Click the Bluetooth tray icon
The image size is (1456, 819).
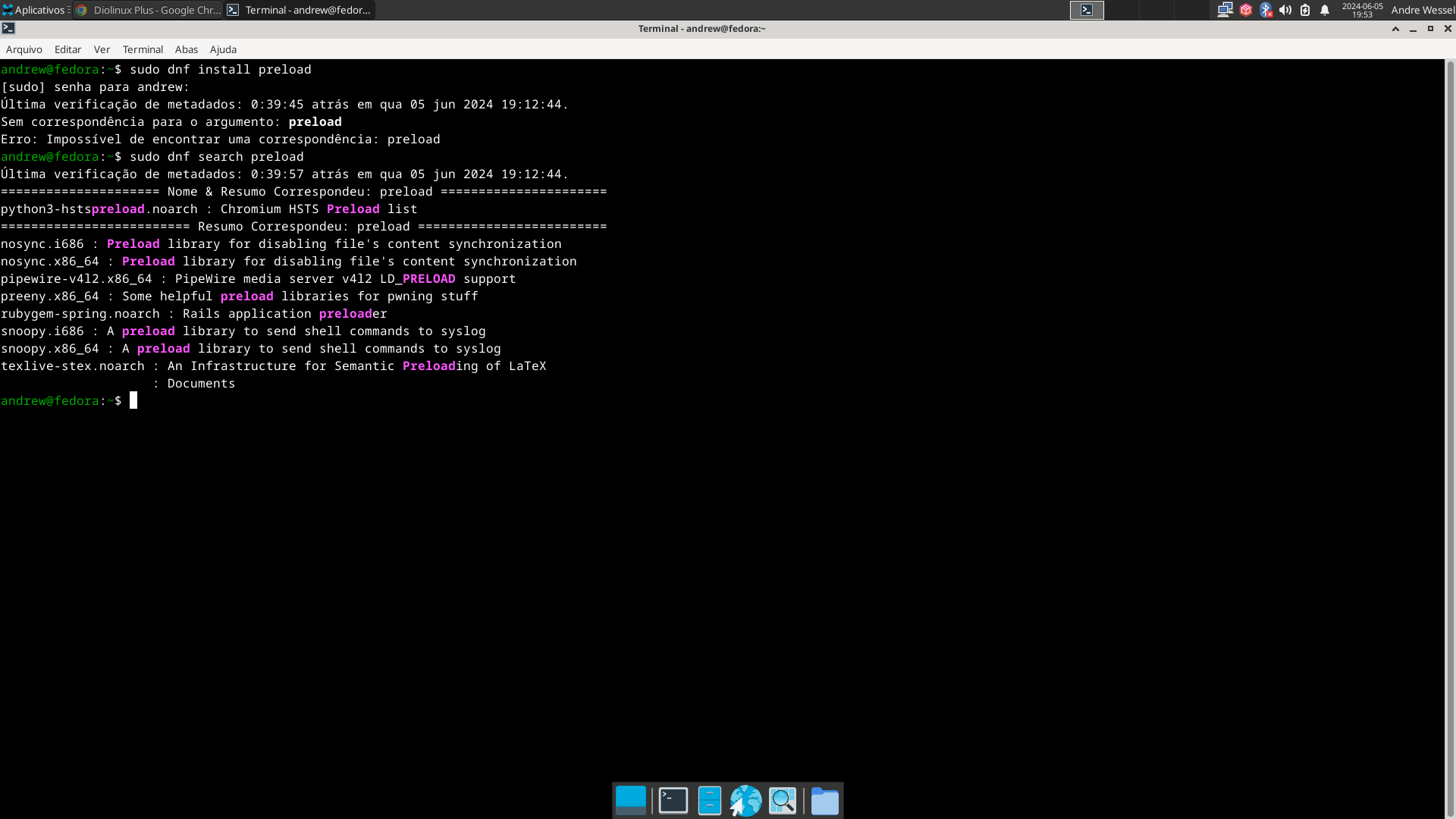click(1265, 10)
